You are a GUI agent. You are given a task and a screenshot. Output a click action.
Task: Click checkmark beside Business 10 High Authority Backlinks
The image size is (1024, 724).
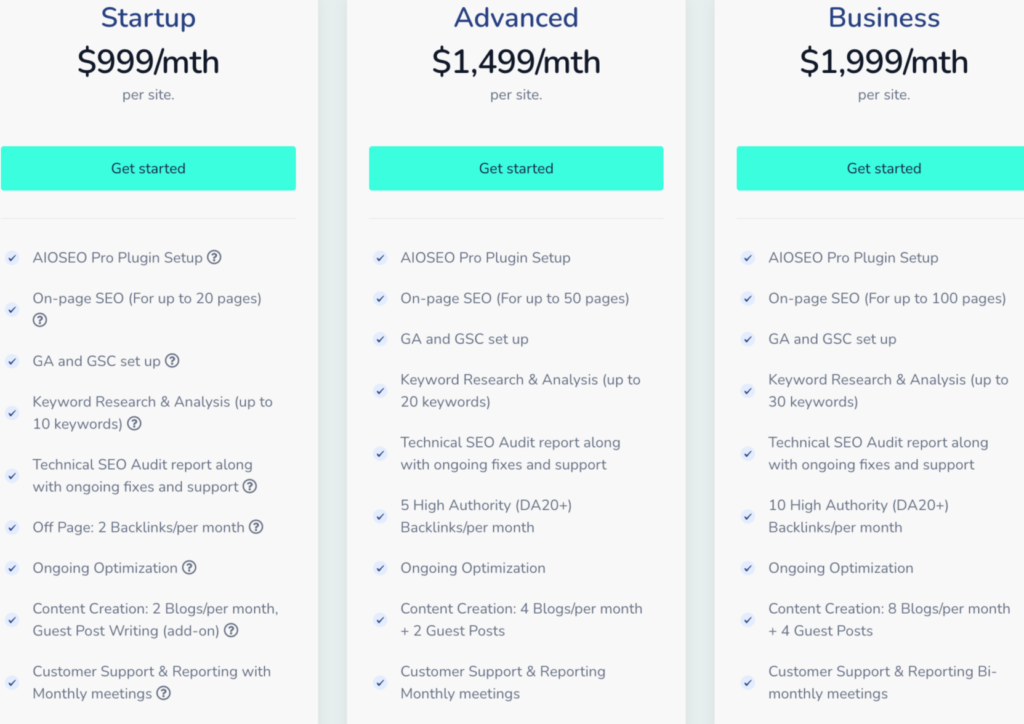(x=748, y=516)
